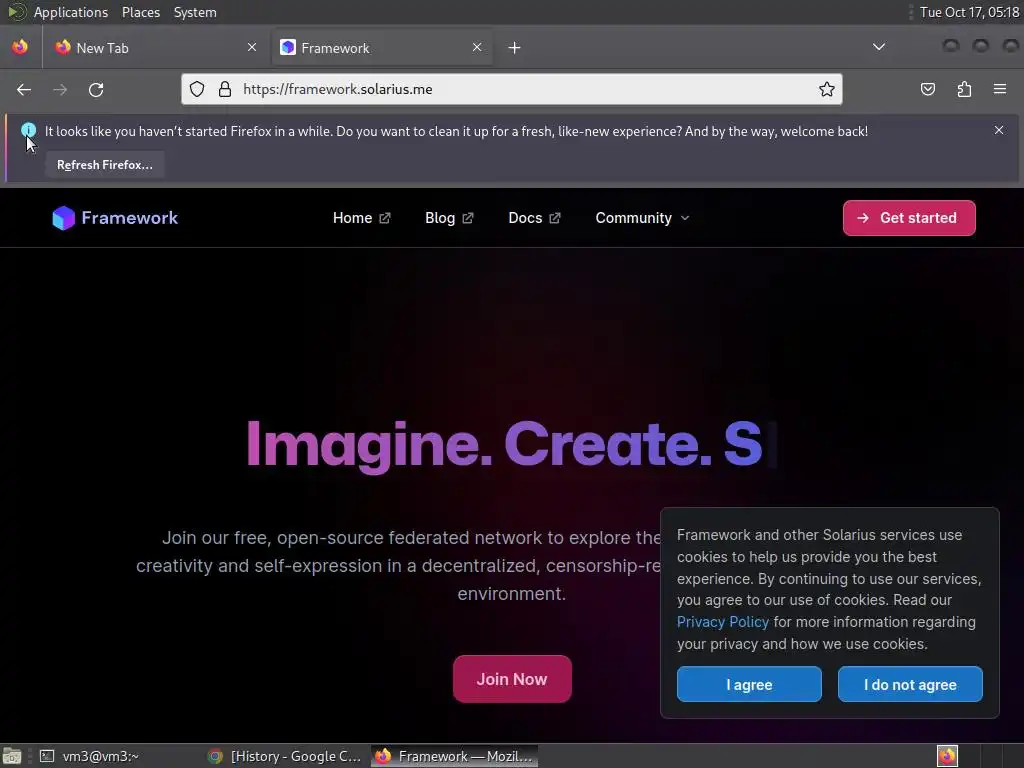Dismiss the Firefox refresh notification bar
Viewport: 1024px width, 768px height.
[999, 130]
